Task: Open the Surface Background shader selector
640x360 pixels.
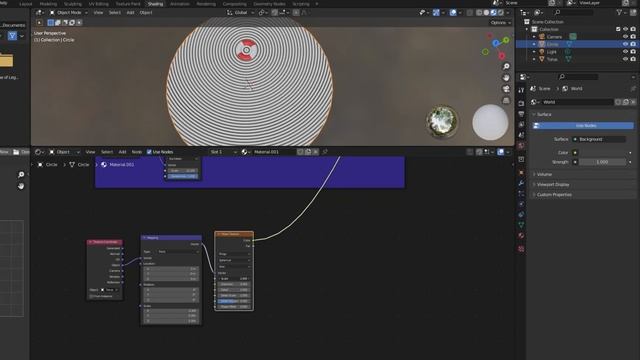Action: tap(599, 139)
